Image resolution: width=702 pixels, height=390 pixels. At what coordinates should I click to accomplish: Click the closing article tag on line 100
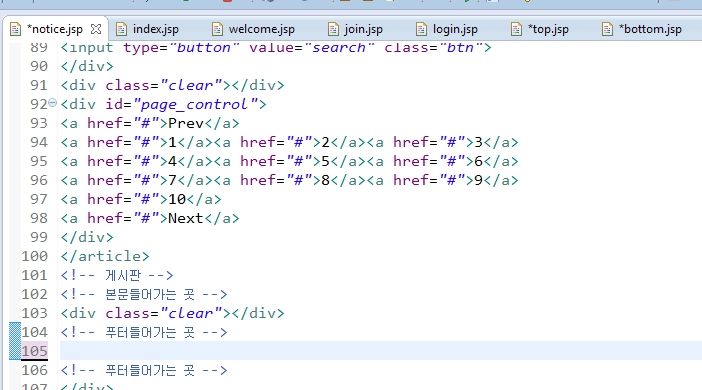click(x=105, y=256)
